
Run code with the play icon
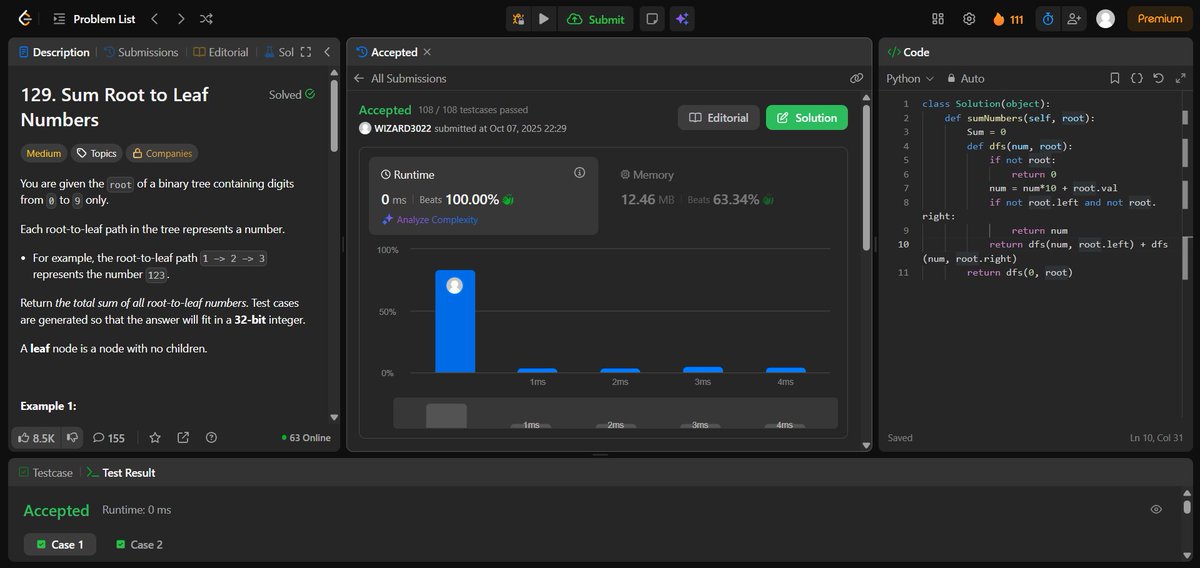pos(543,18)
